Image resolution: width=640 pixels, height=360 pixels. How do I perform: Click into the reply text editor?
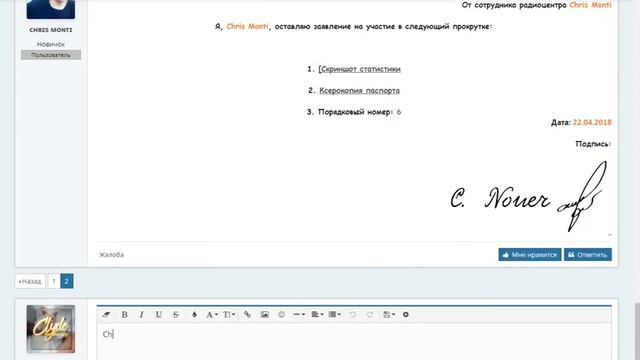354,342
